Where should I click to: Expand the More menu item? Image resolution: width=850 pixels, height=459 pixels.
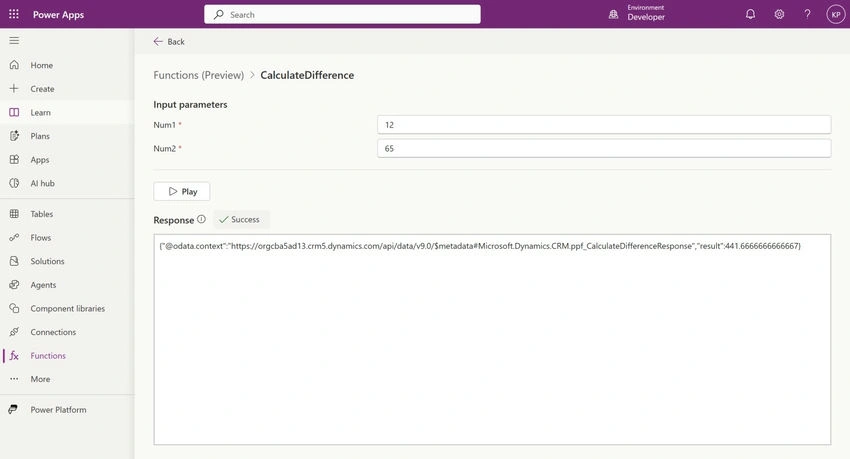[x=67, y=379]
